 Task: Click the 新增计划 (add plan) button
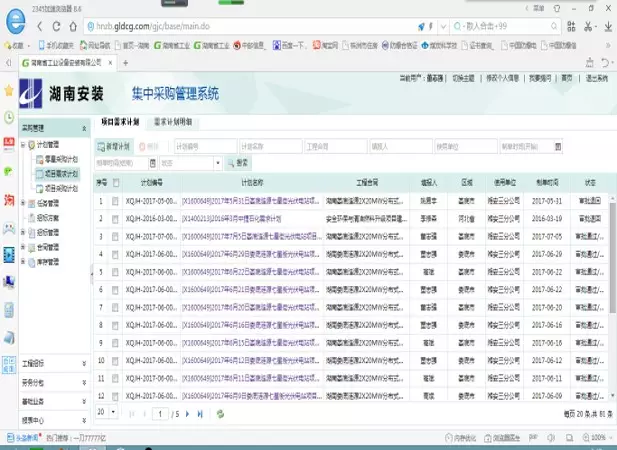pos(115,146)
